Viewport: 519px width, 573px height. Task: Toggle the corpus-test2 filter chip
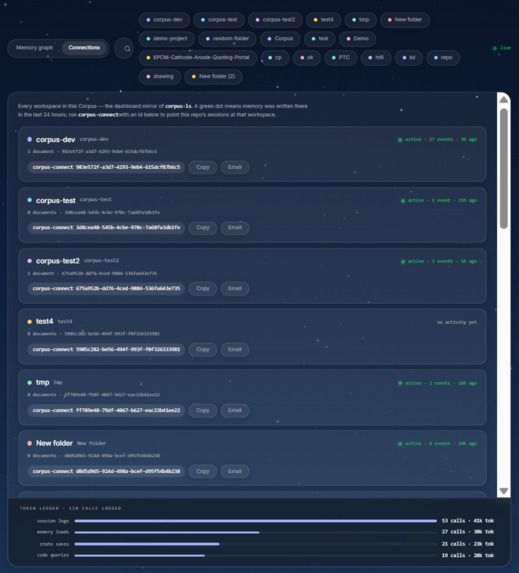pyautogui.click(x=275, y=20)
